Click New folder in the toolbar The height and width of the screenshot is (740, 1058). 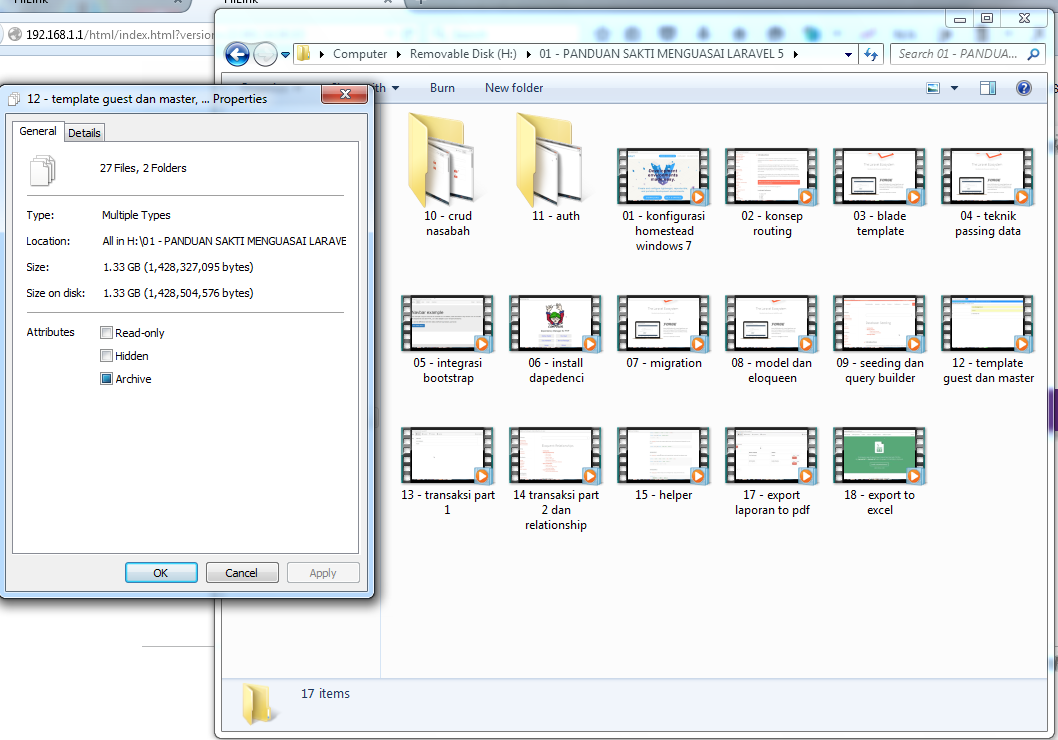513,88
